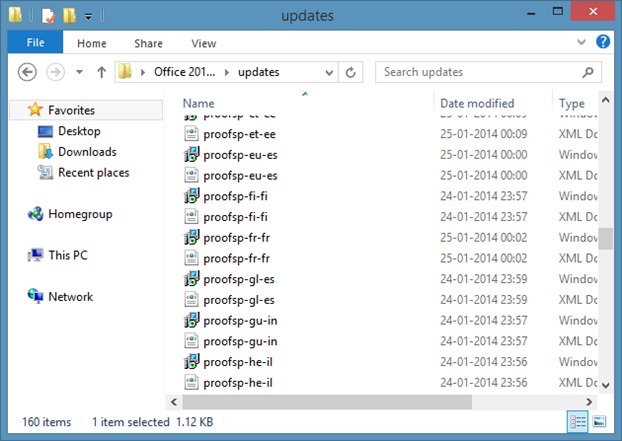Expand the ribbon with the chevron
This screenshot has width=622, height=441.
(581, 42)
